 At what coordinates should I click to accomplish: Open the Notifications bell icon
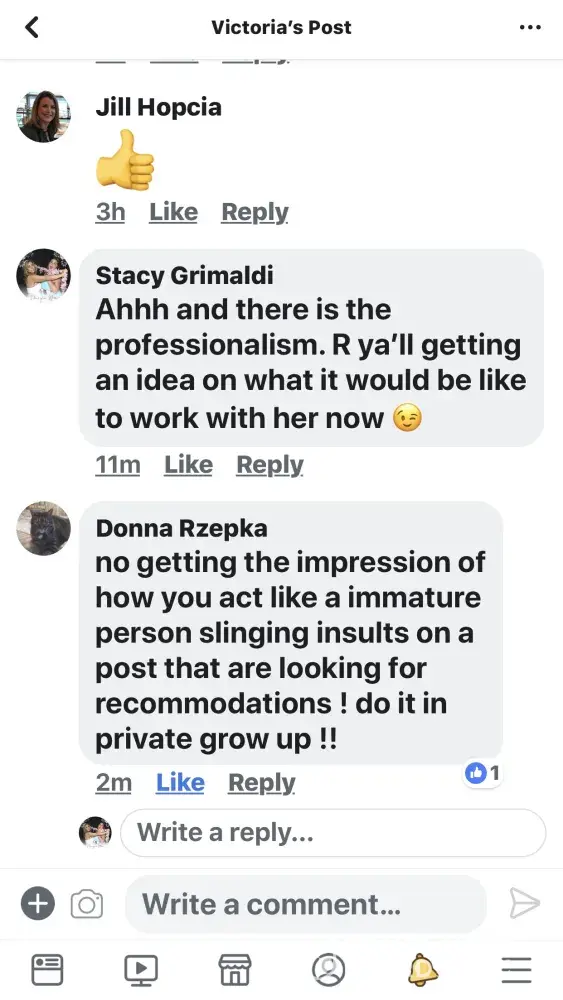[423, 970]
